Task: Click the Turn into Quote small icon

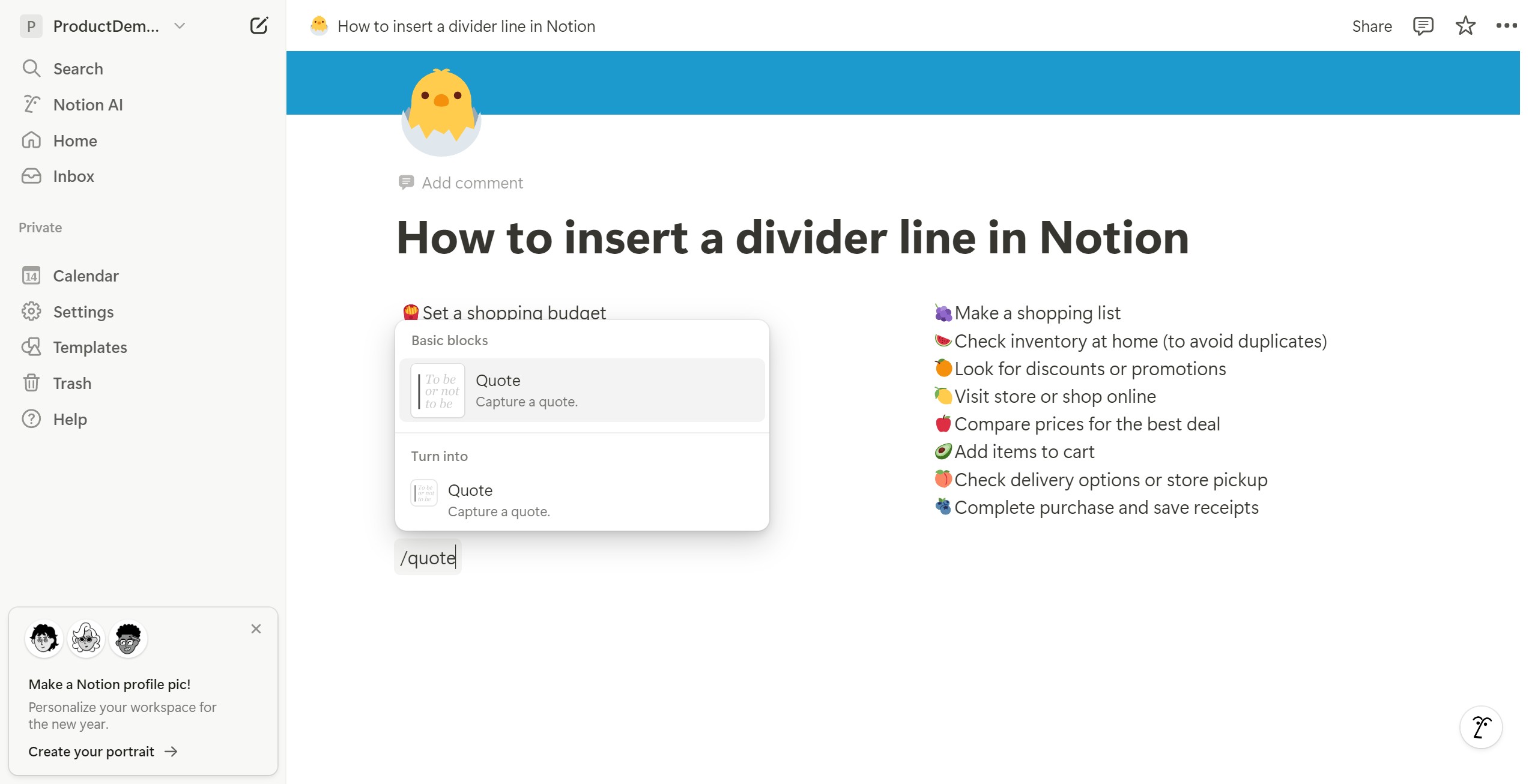Action: [424, 493]
